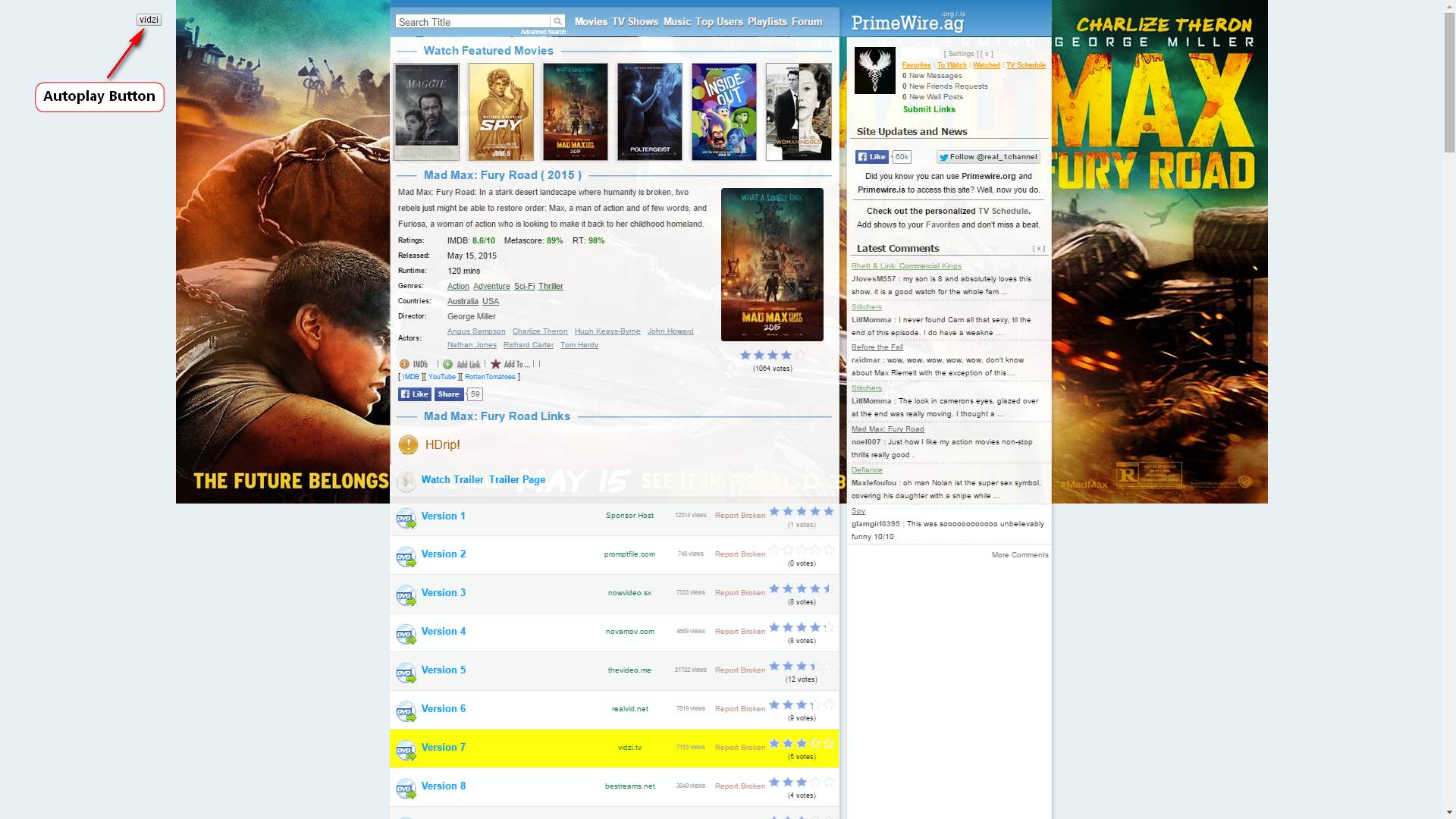Open actor Tom Hardy link
Viewport: 1456px width, 819px height.
pos(579,345)
